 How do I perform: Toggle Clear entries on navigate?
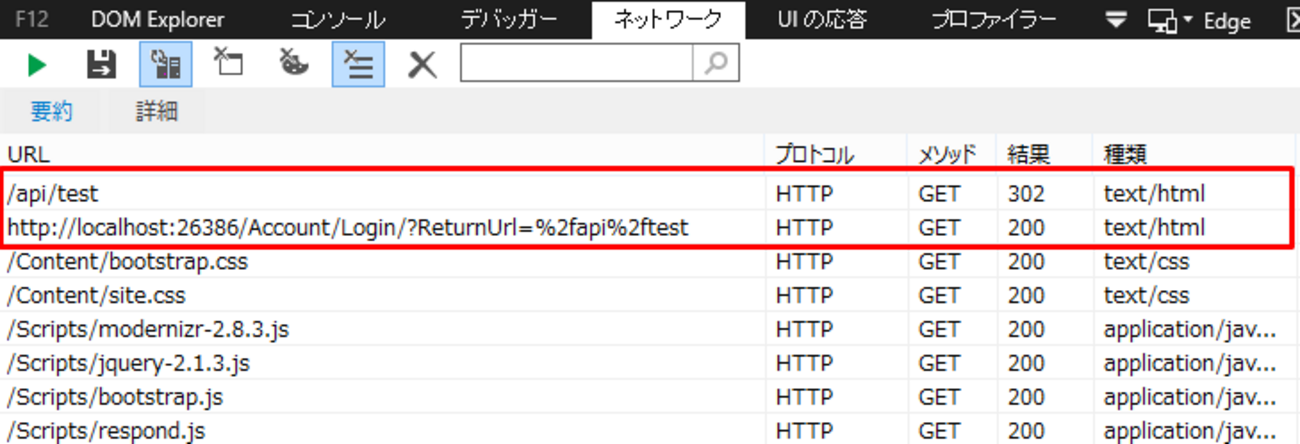pos(357,66)
